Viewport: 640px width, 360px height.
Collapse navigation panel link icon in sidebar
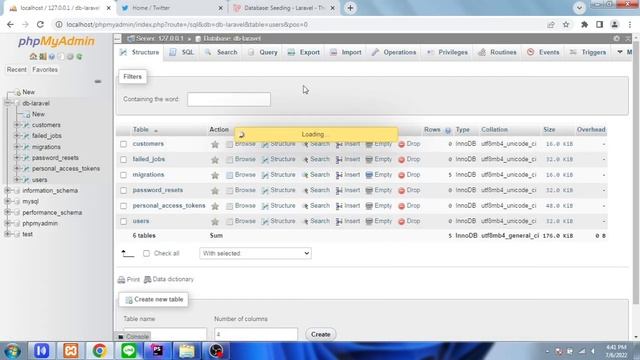tap(98, 82)
